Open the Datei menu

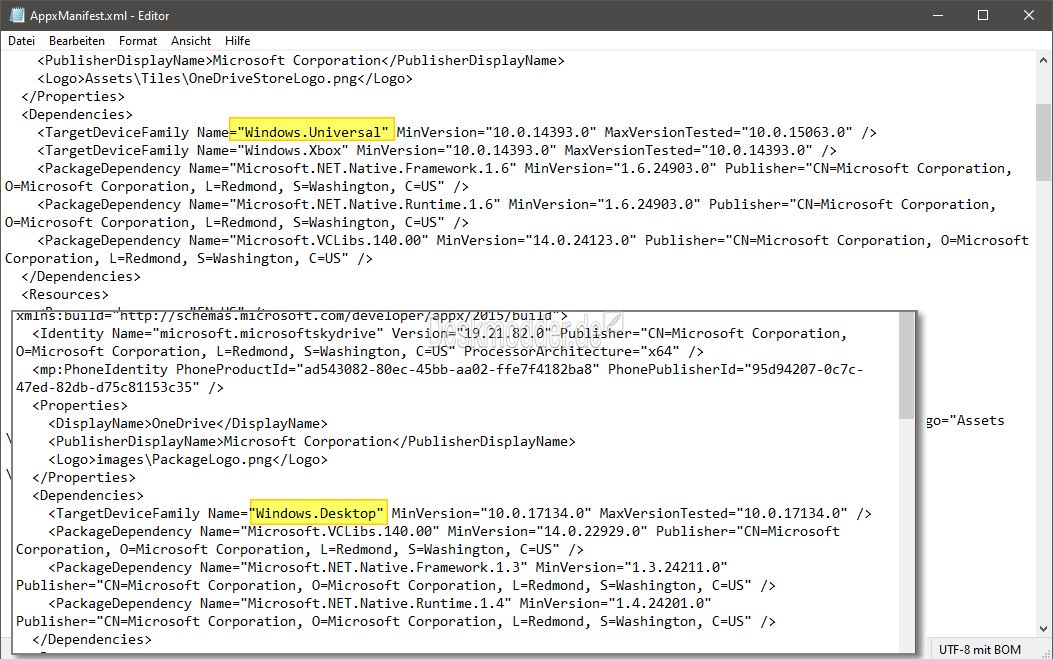(21, 41)
